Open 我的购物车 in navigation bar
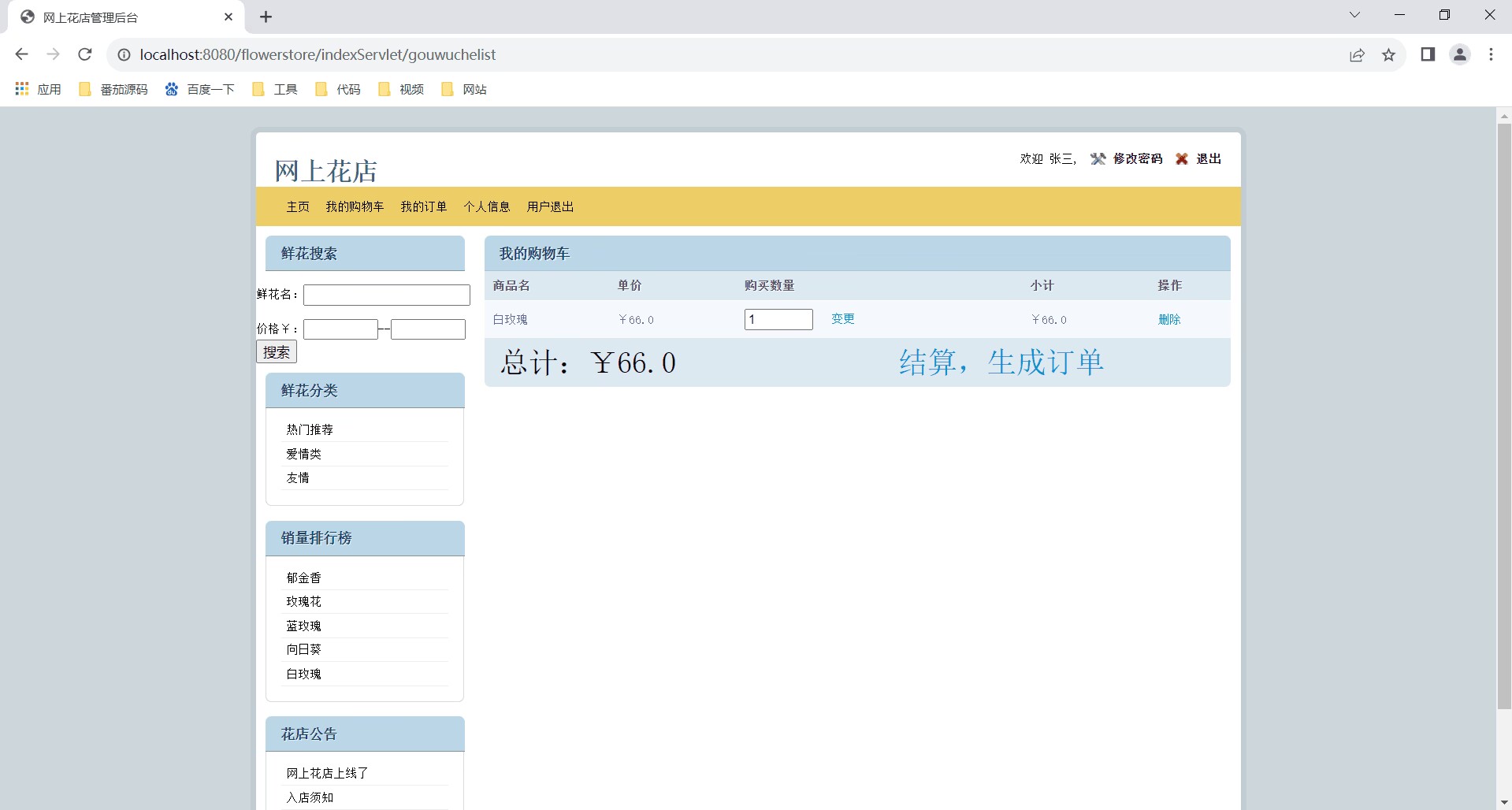The width and height of the screenshot is (1512, 810). pos(355,206)
